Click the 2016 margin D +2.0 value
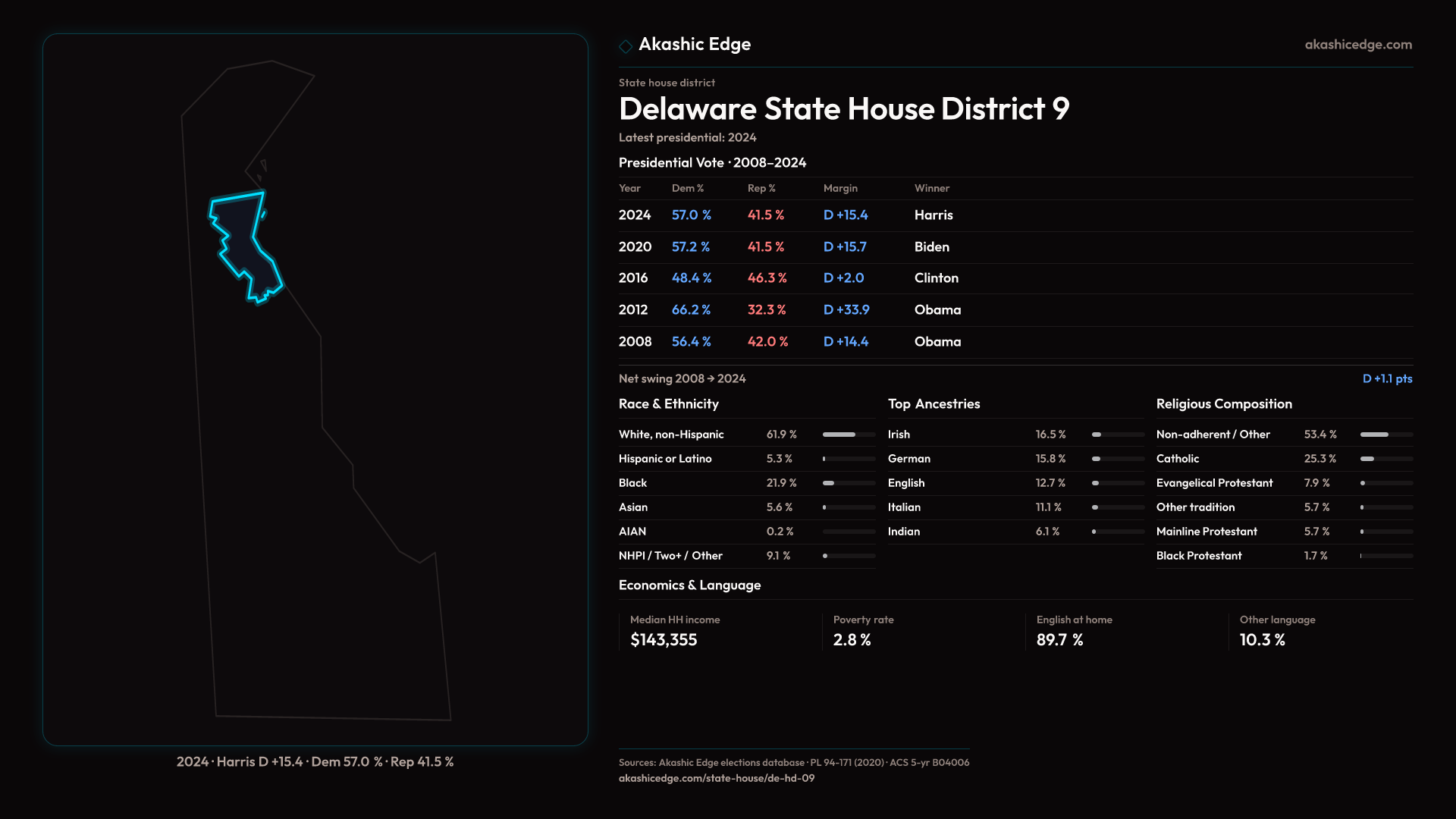1456x819 pixels. tap(843, 278)
